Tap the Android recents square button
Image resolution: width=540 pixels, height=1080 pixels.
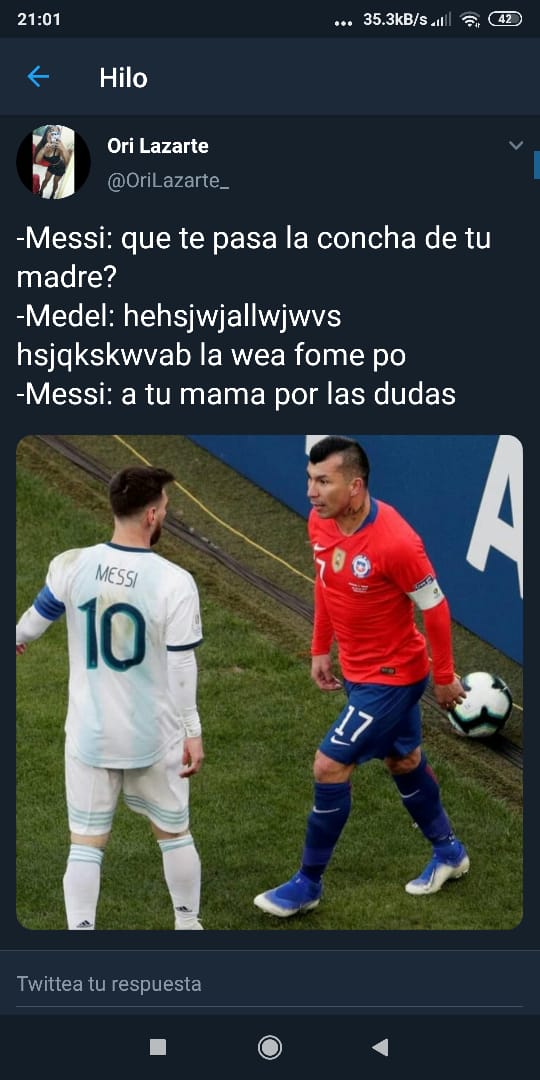point(158,1047)
